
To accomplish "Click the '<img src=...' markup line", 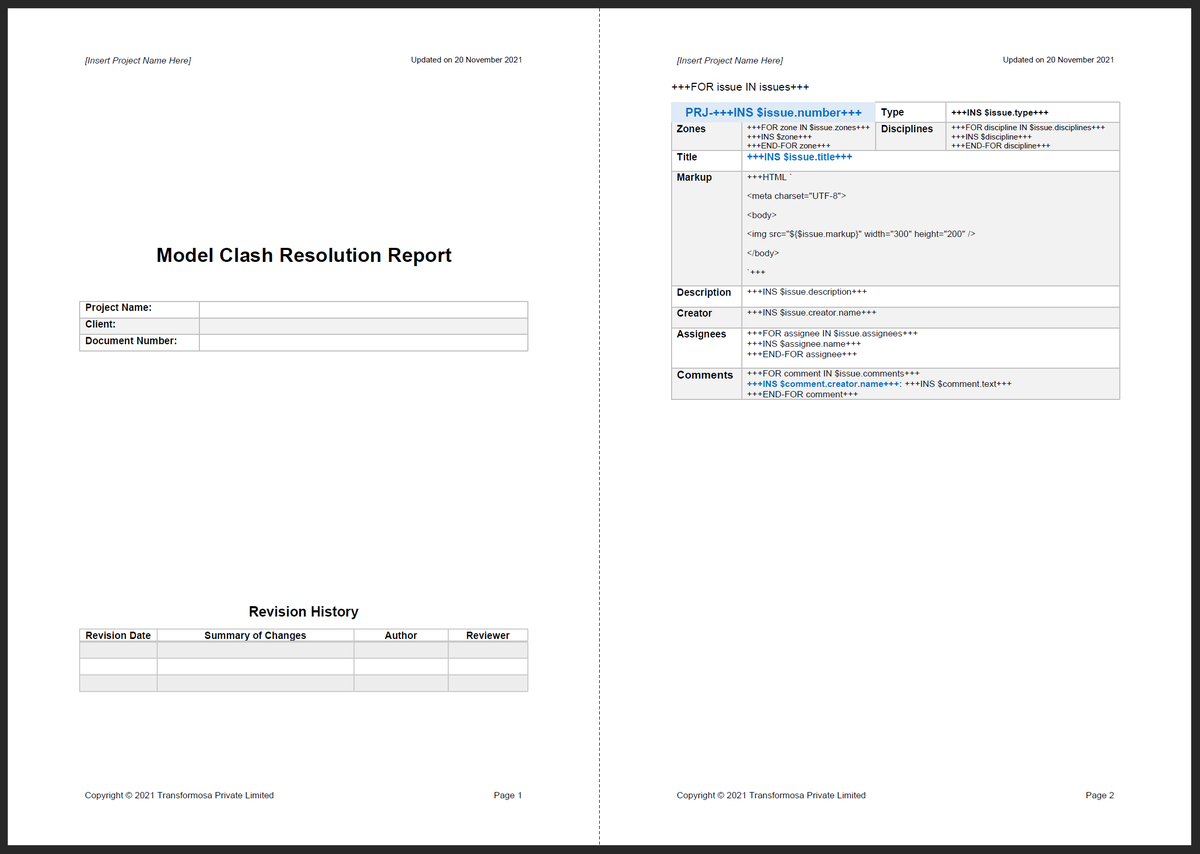I will [x=860, y=234].
